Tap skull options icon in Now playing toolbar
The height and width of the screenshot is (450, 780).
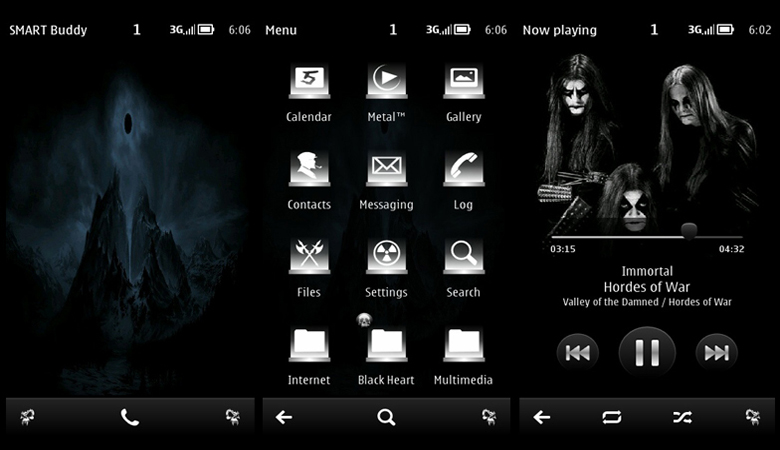pyautogui.click(x=753, y=417)
